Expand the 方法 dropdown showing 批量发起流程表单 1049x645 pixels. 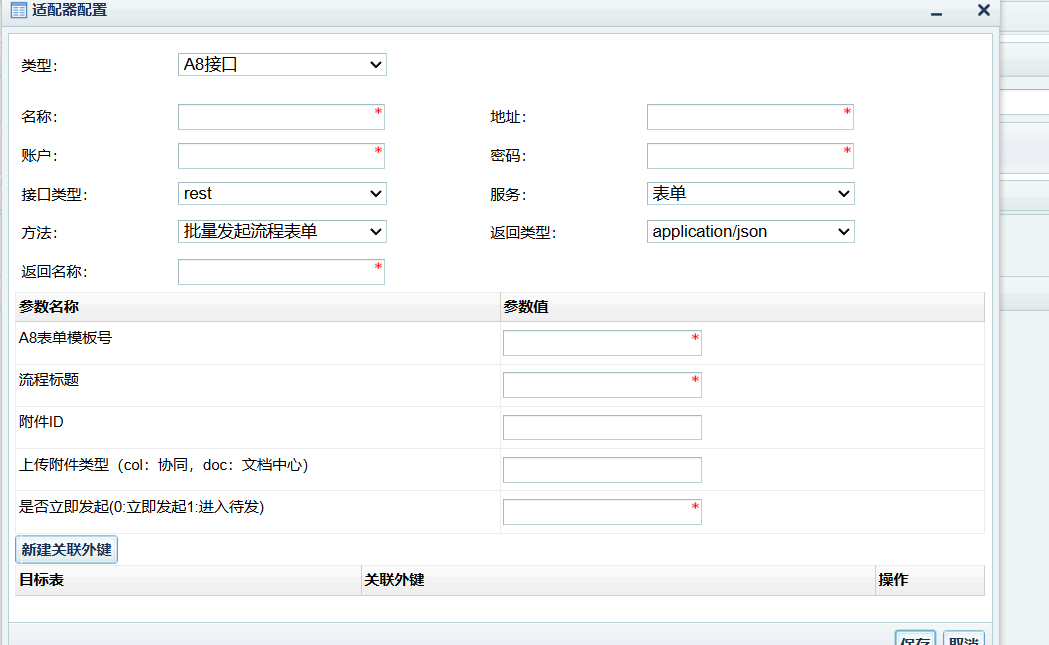tap(282, 232)
